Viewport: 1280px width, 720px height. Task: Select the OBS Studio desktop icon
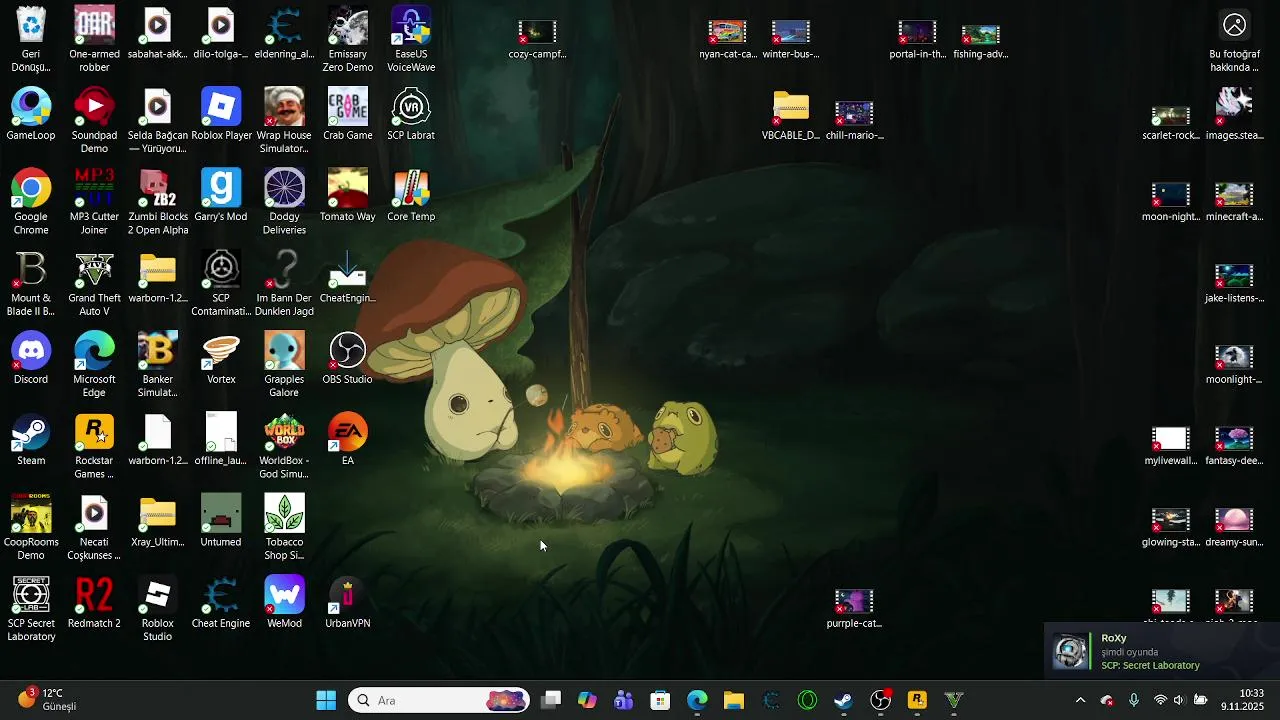348,358
